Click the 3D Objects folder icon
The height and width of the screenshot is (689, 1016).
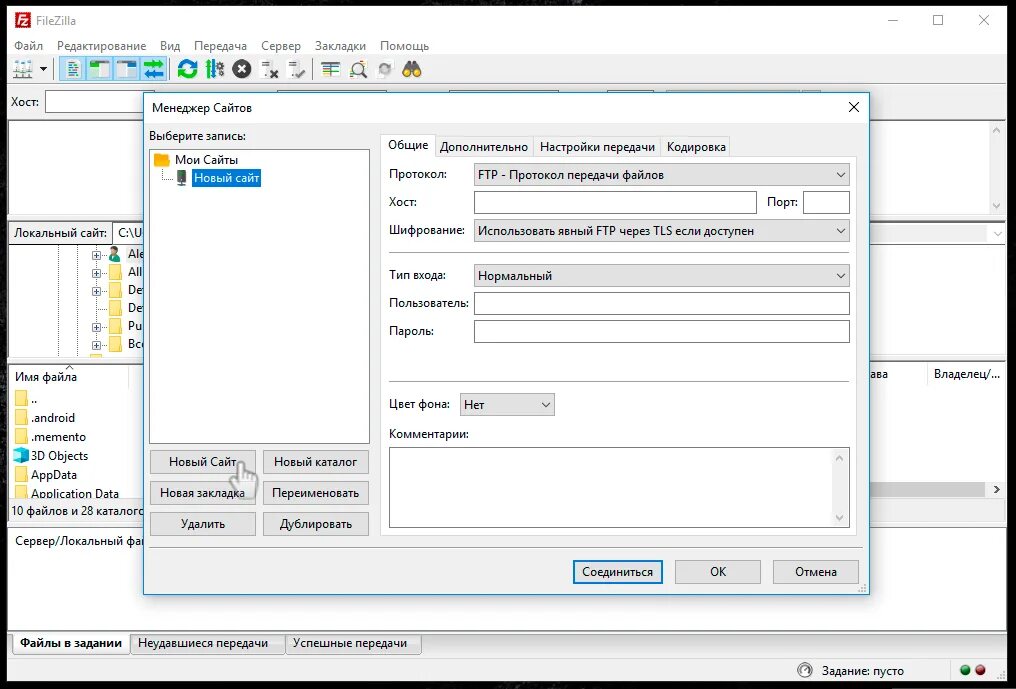(x=21, y=455)
